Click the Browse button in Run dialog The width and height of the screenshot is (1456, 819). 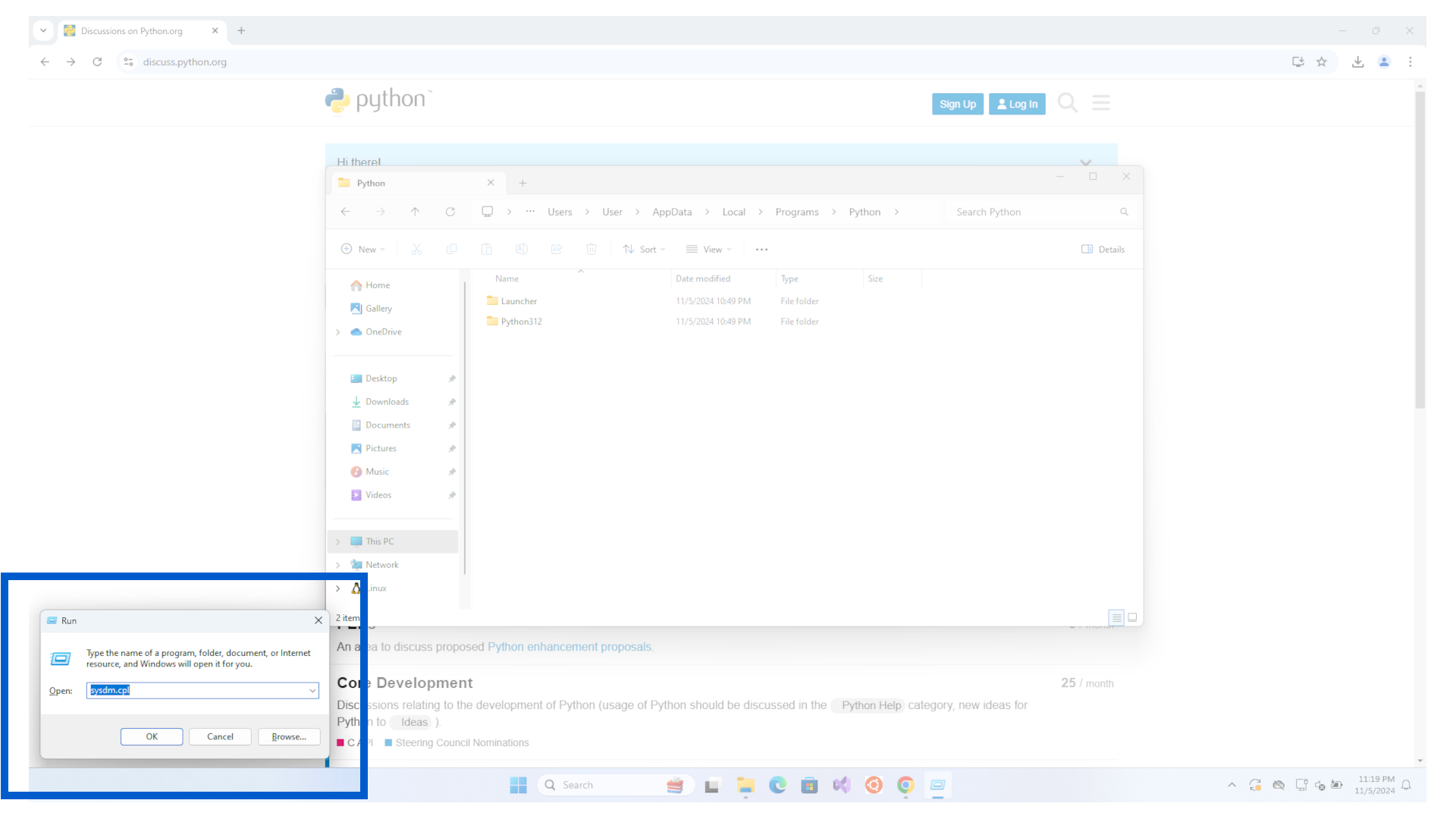click(289, 736)
